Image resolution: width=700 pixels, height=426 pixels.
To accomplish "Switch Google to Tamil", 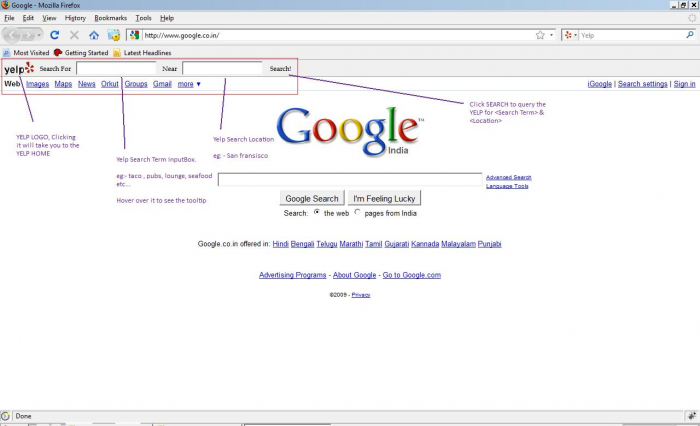I will 374,244.
